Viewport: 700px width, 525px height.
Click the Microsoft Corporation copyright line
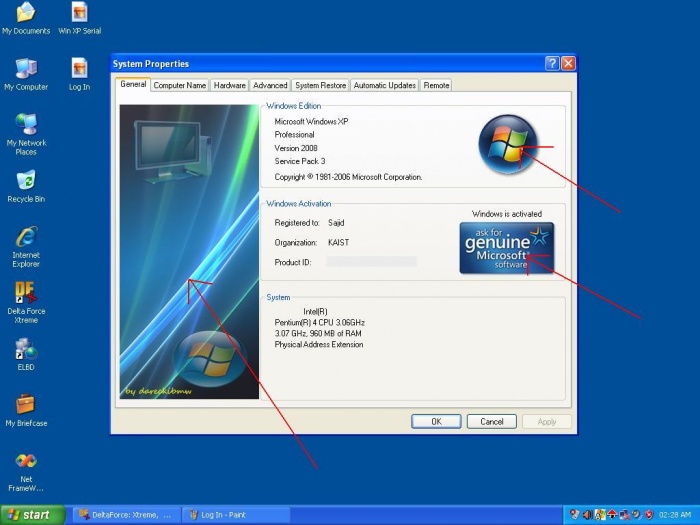pyautogui.click(x=348, y=177)
